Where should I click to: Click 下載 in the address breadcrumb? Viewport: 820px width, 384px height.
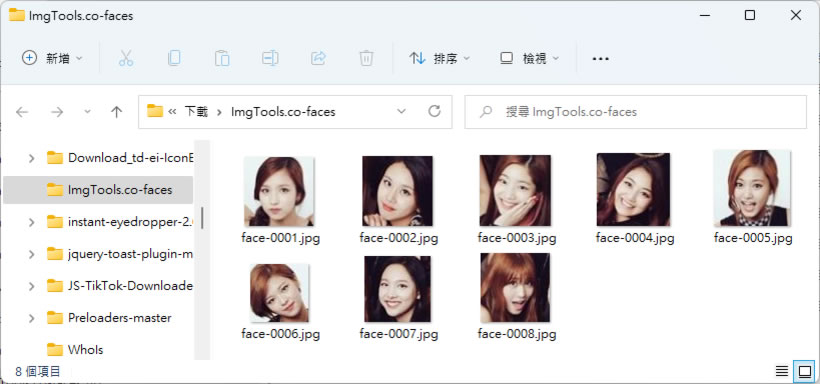(196, 111)
